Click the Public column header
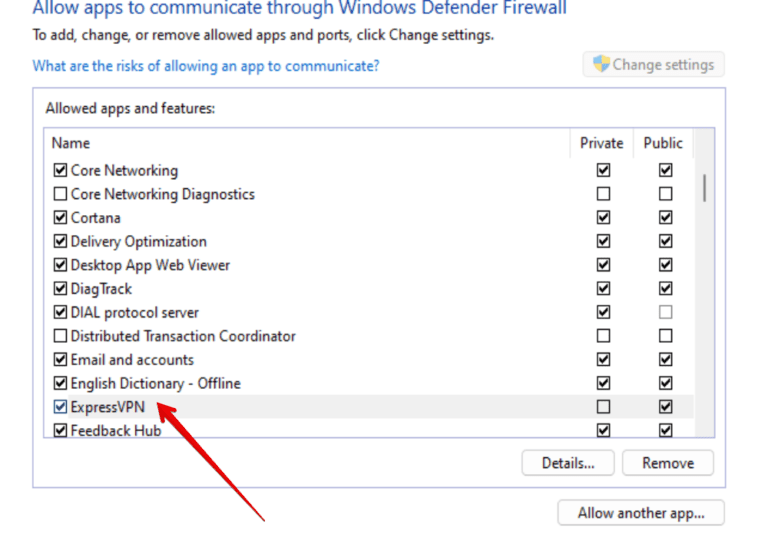Viewport: 768px width, 538px height. tap(663, 143)
